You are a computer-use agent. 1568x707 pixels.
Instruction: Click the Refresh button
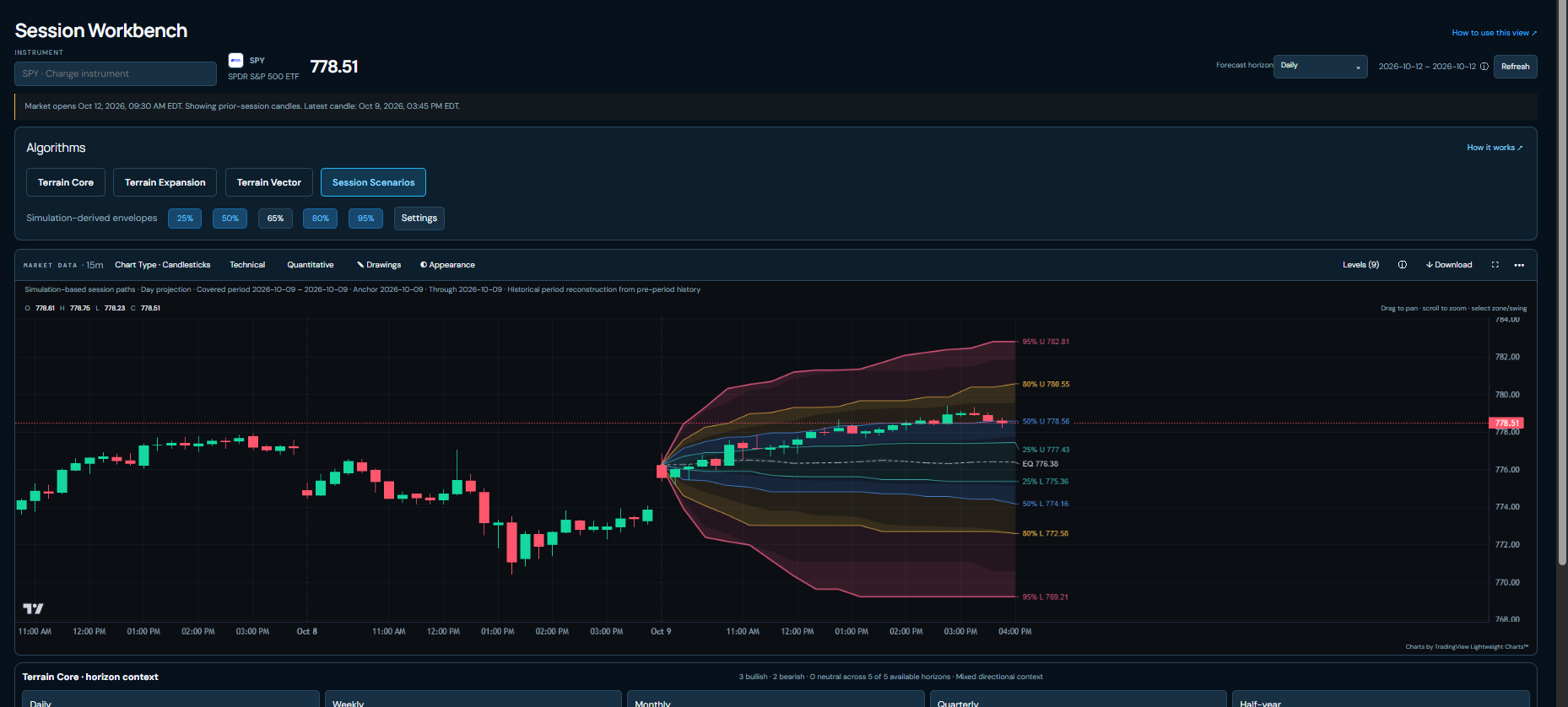pos(1516,67)
